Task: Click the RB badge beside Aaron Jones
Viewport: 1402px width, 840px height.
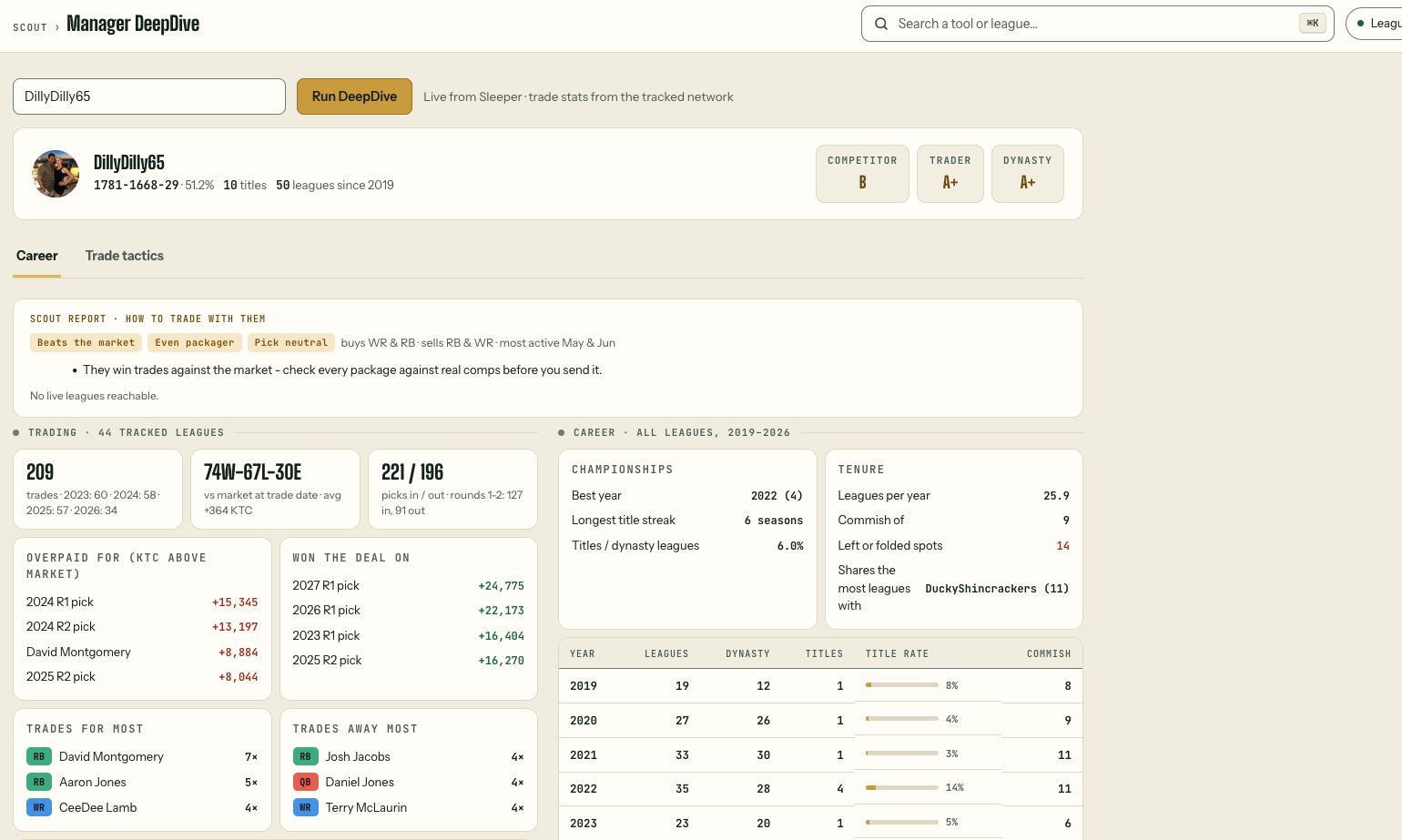Action: click(x=39, y=782)
